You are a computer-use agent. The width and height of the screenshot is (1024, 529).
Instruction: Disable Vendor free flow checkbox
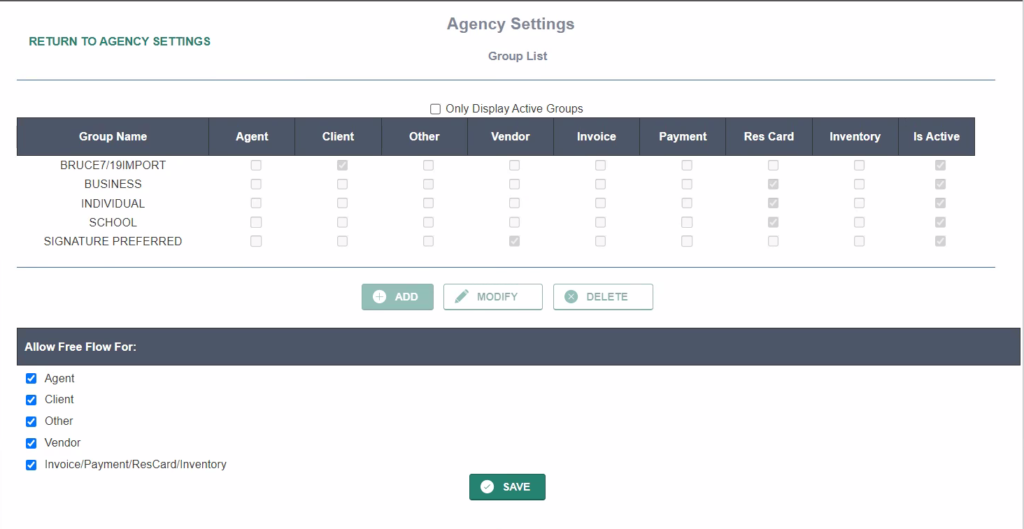(x=31, y=443)
